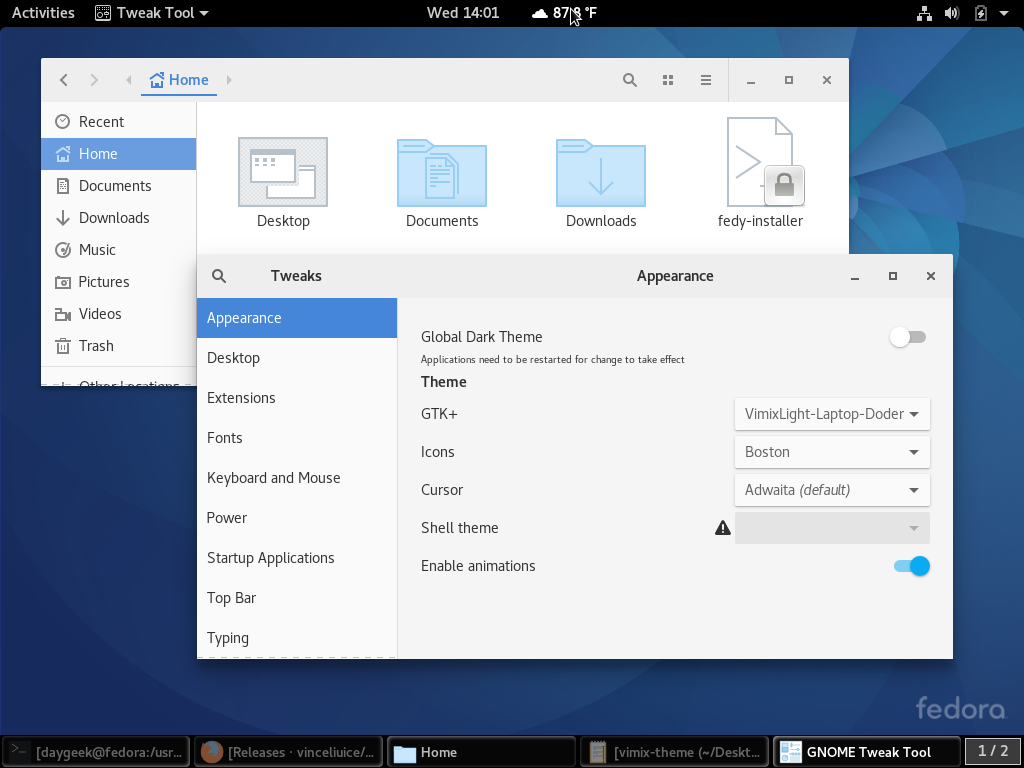Screen dimensions: 1024x768
Task: Switch to vimix-theme editor in taskbar
Action: point(675,752)
